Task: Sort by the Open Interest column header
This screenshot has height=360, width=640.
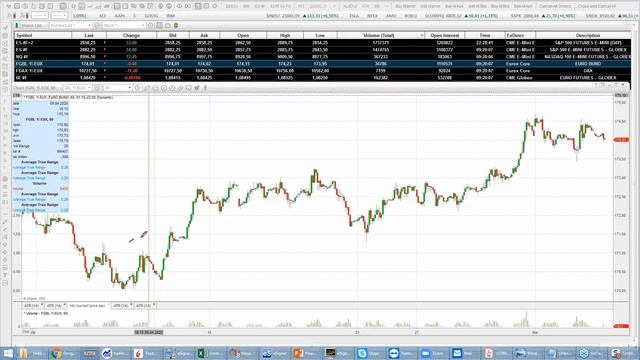Action: tap(444, 36)
